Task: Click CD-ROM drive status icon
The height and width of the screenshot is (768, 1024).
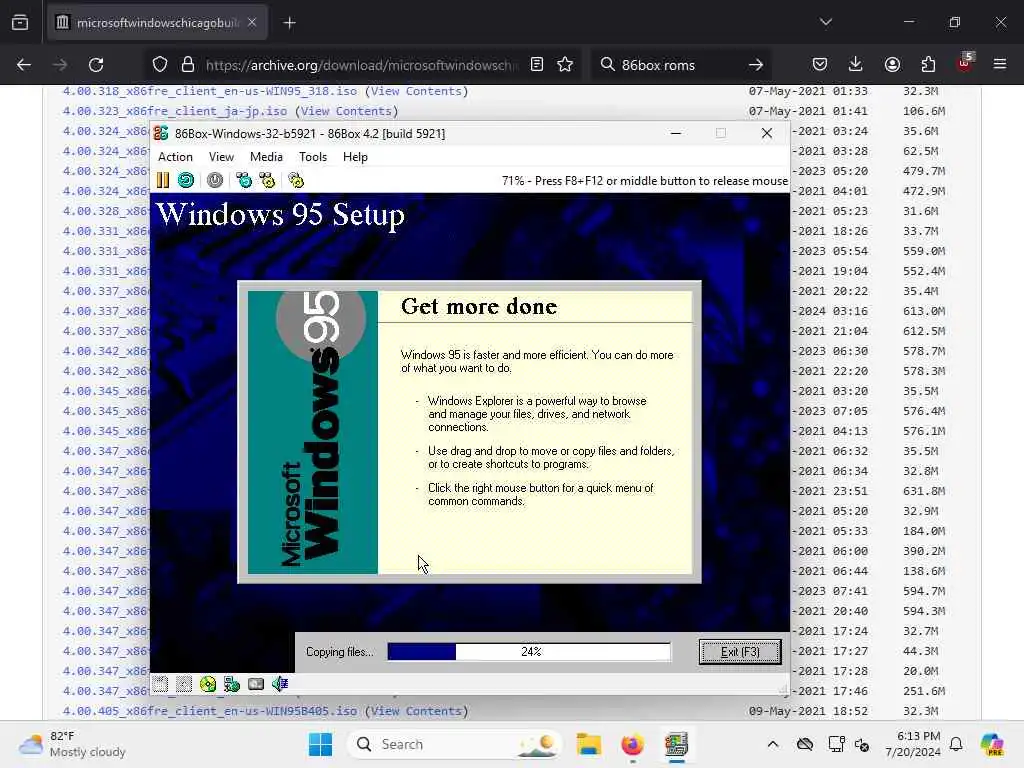Action: pyautogui.click(x=208, y=684)
